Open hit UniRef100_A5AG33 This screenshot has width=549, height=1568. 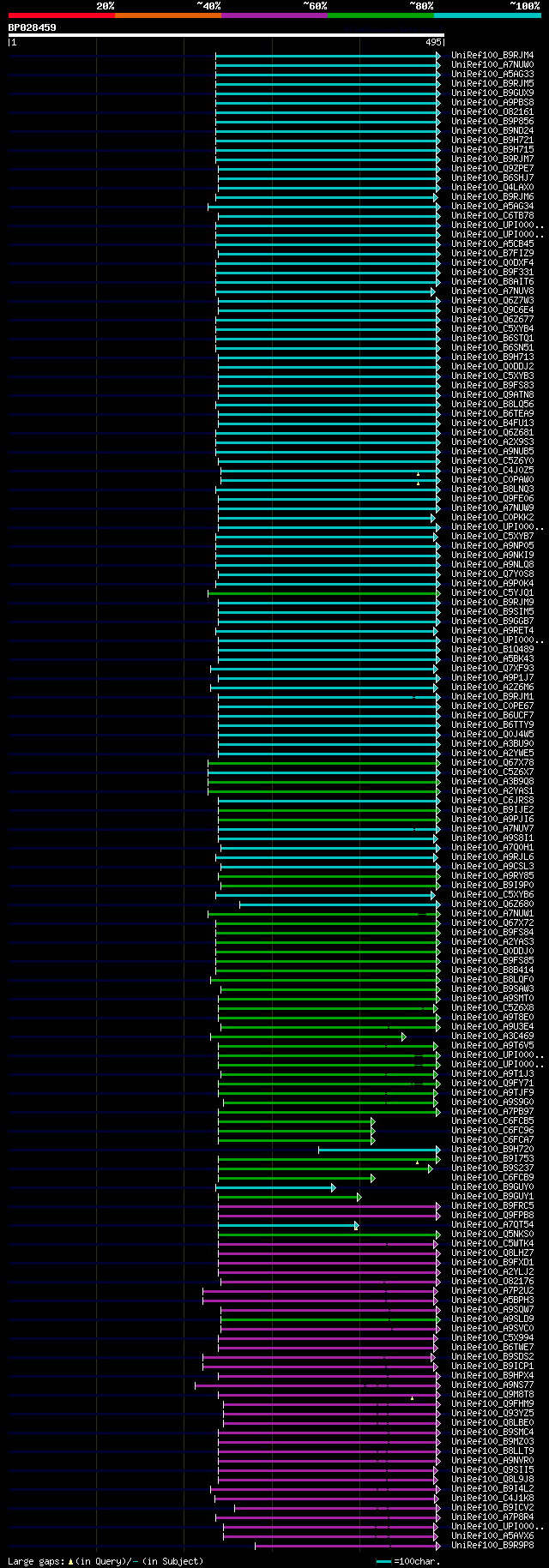point(492,75)
